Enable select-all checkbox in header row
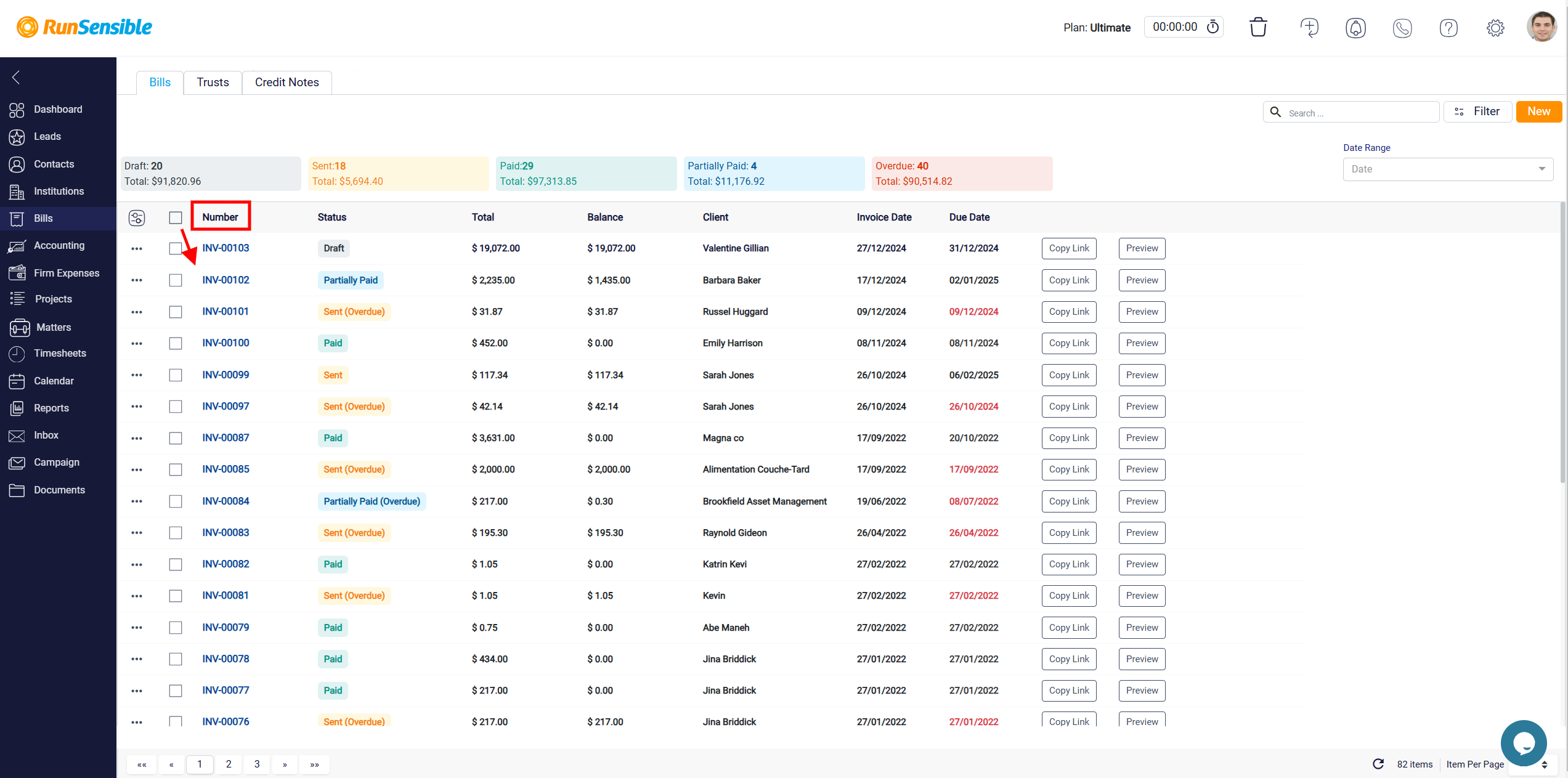1568x778 pixels. tap(176, 217)
